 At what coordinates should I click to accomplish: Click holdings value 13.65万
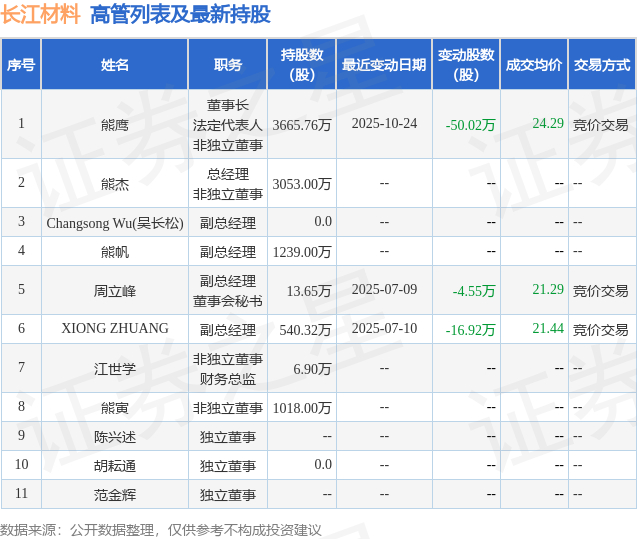309,291
